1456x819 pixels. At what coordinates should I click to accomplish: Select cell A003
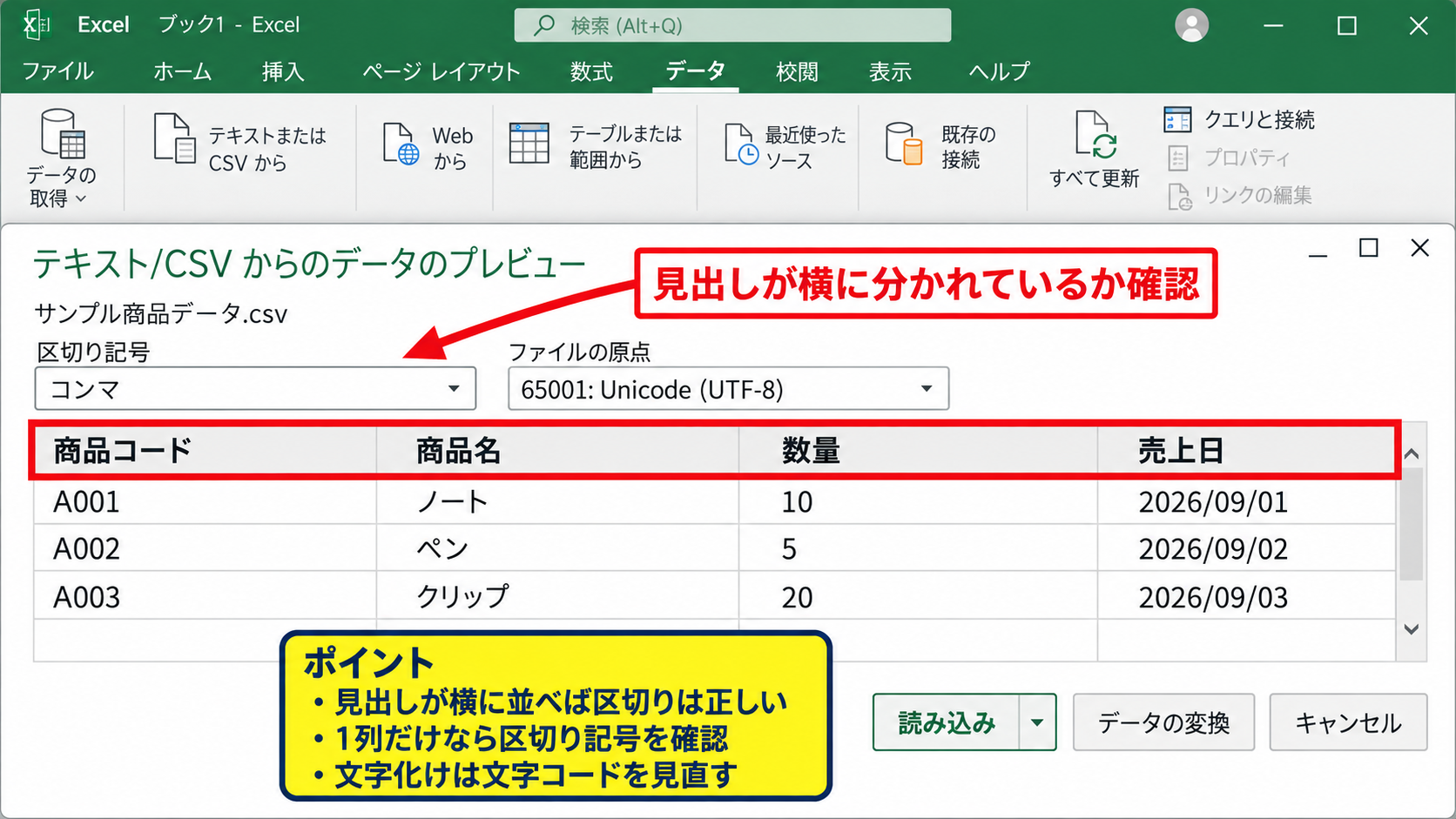point(205,596)
